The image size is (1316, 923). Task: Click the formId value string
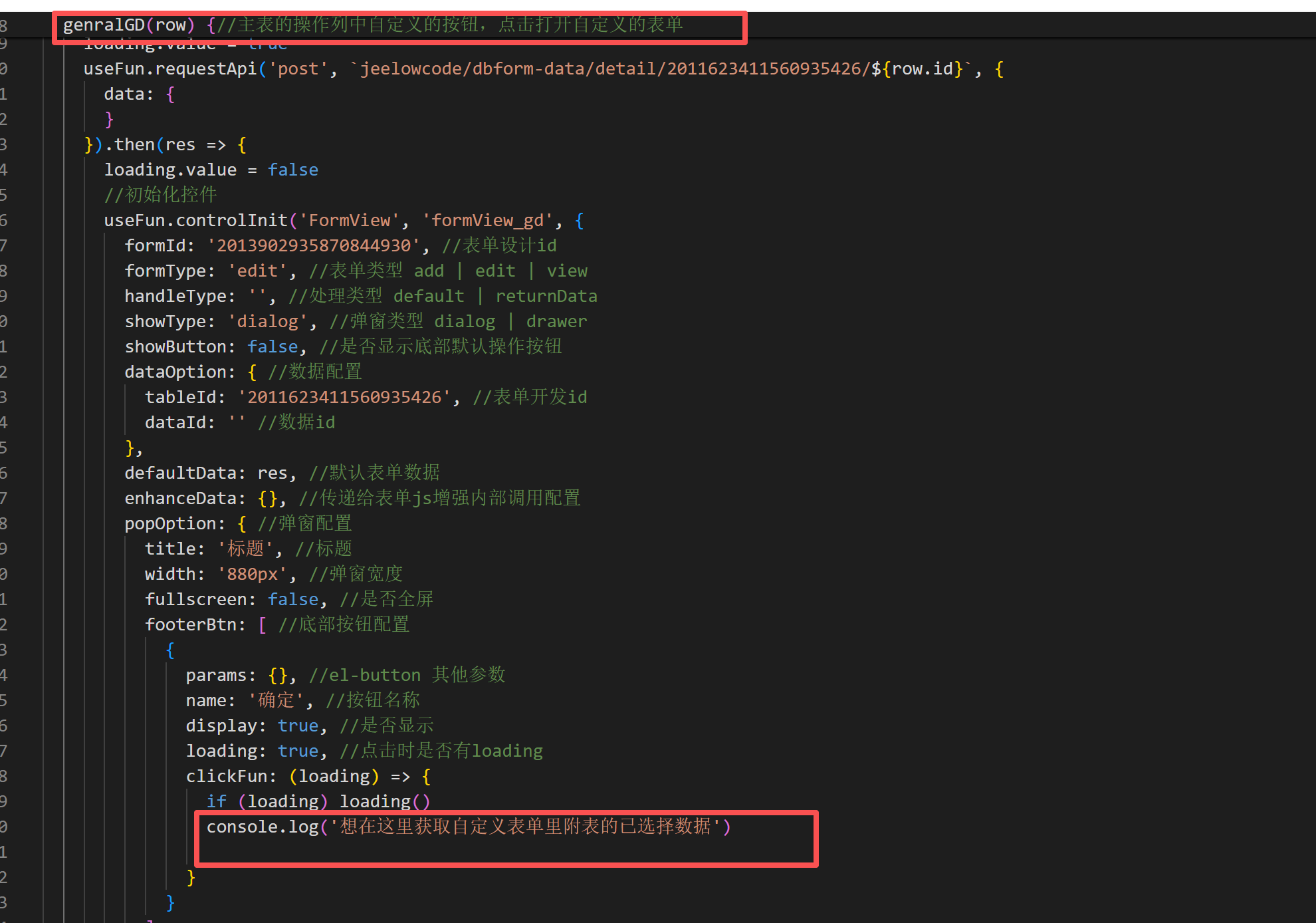tap(314, 246)
